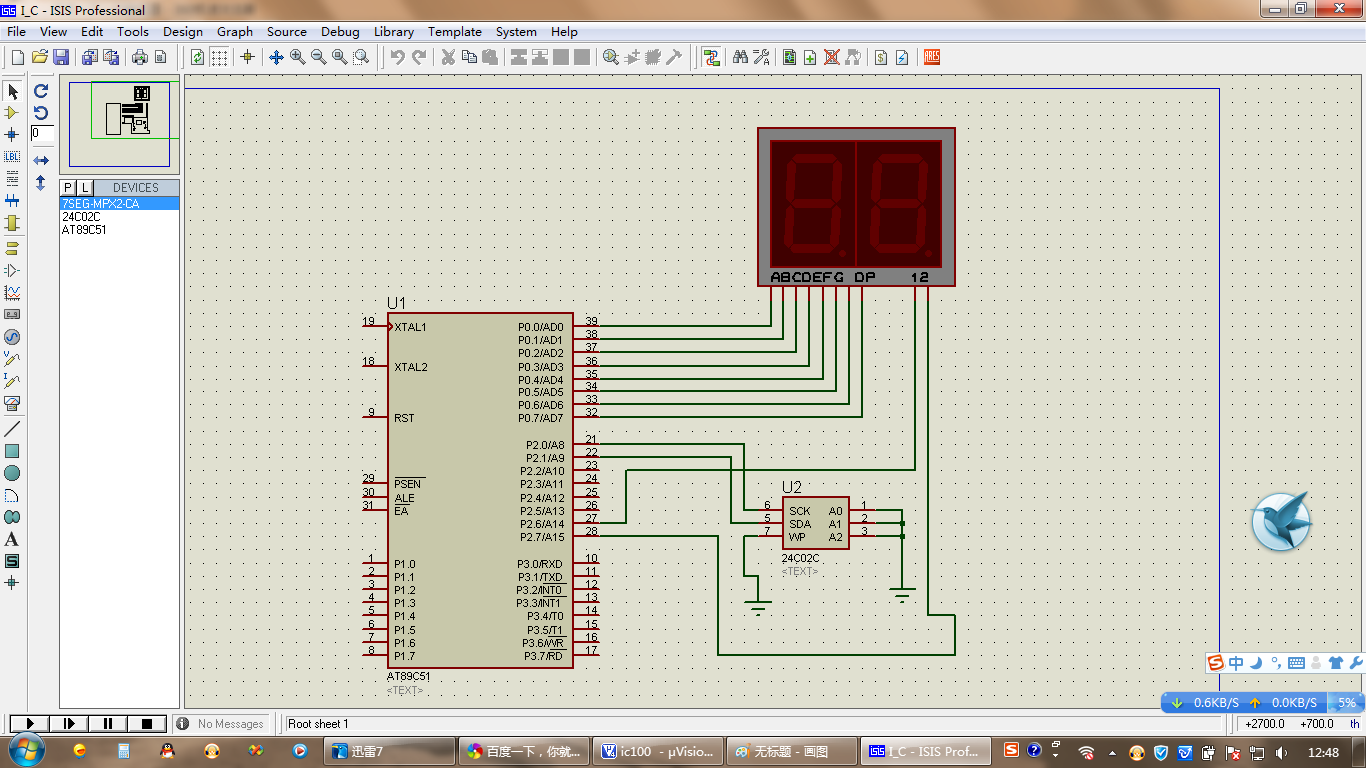This screenshot has height=768, width=1366.
Task: Click the Bill of Materials dollar icon
Action: coord(881,57)
